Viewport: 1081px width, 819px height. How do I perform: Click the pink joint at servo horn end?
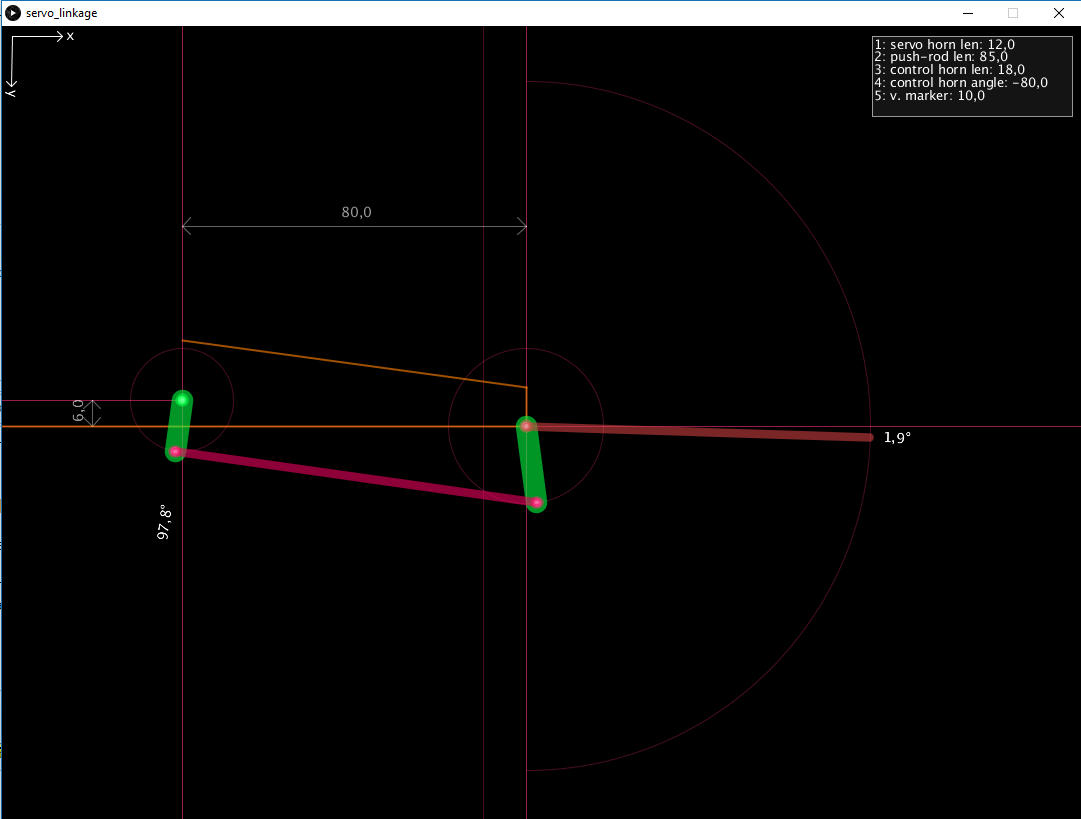[x=176, y=452]
